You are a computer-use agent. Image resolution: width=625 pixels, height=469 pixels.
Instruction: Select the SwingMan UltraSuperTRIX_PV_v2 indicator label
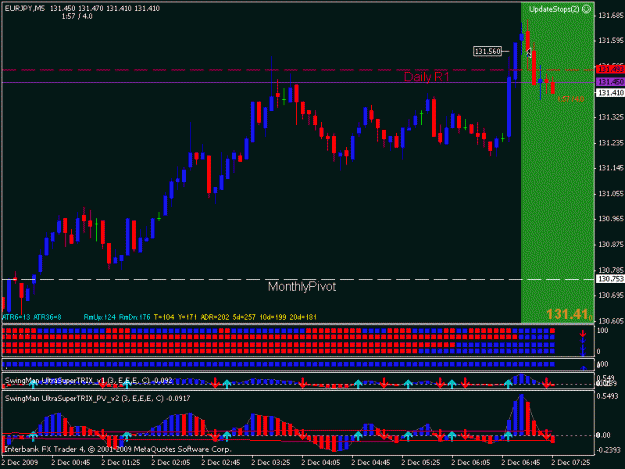tap(97, 398)
